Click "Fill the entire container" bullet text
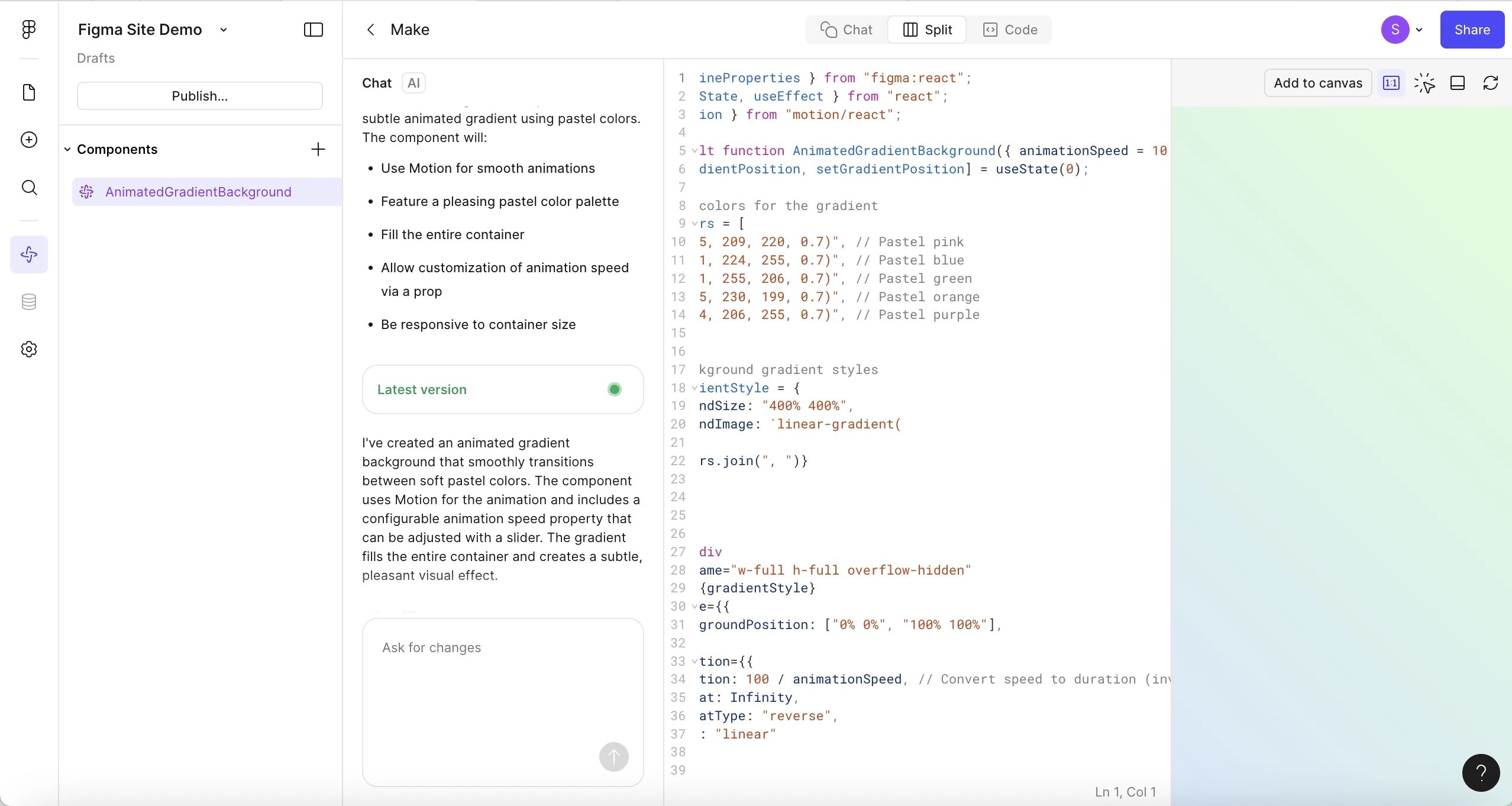The height and width of the screenshot is (806, 1512). click(x=453, y=234)
